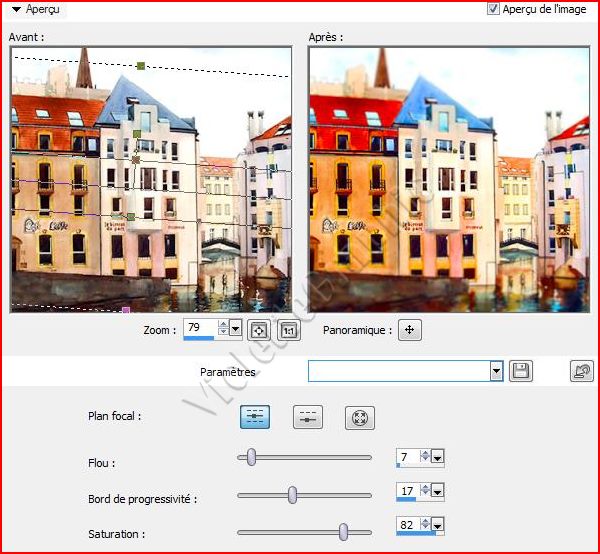This screenshot has height=554, width=600.
Task: Open the Paramètres presets dropdown
Action: pos(496,371)
